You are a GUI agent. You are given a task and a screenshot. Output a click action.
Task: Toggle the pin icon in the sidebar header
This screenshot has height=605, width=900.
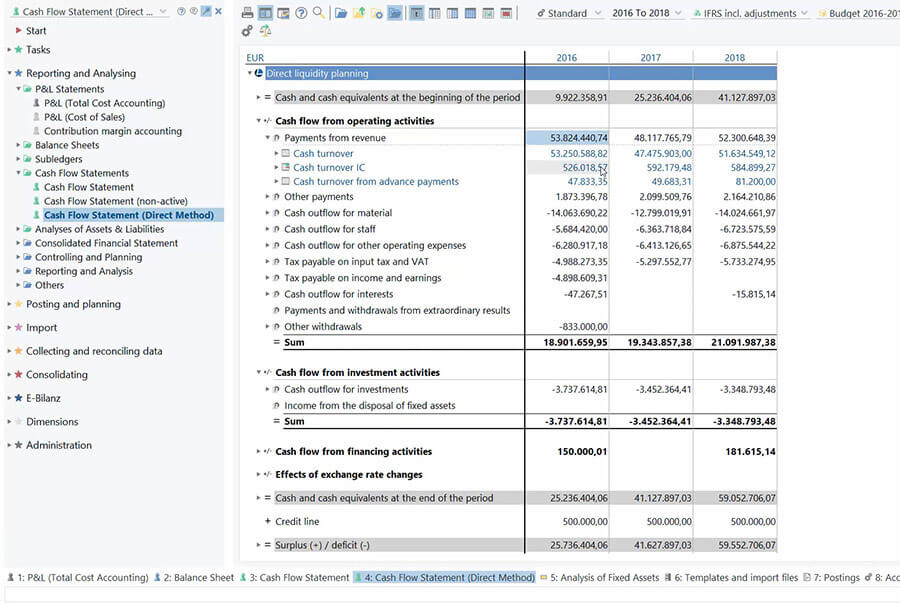206,11
